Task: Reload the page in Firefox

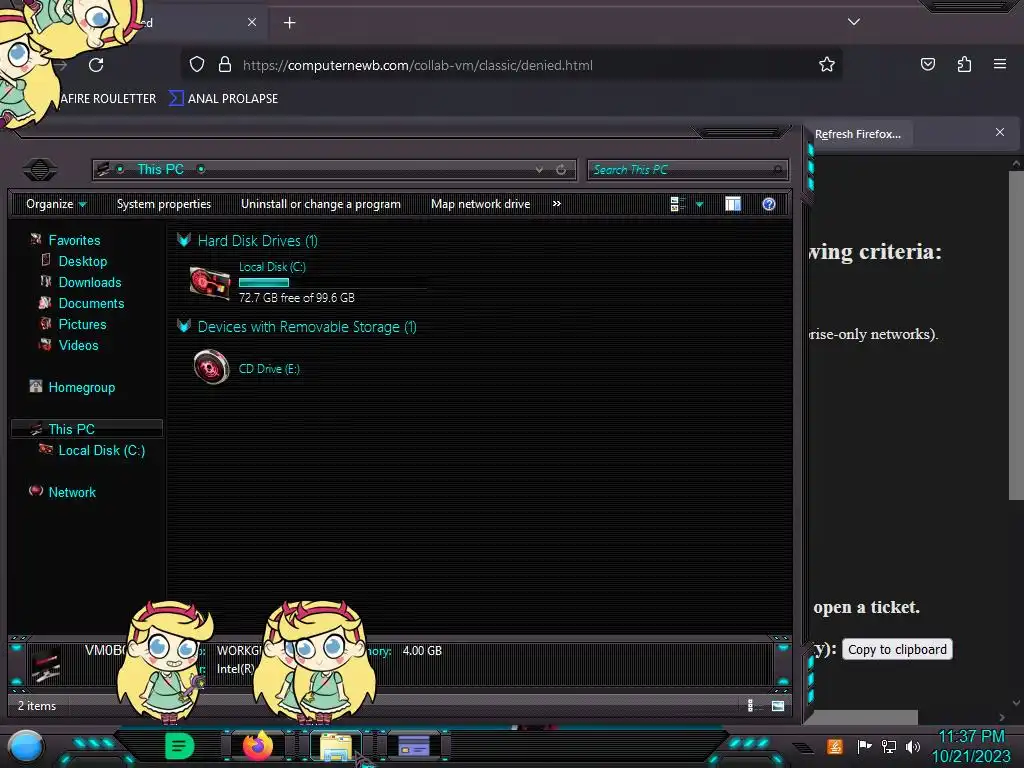Action: click(96, 65)
